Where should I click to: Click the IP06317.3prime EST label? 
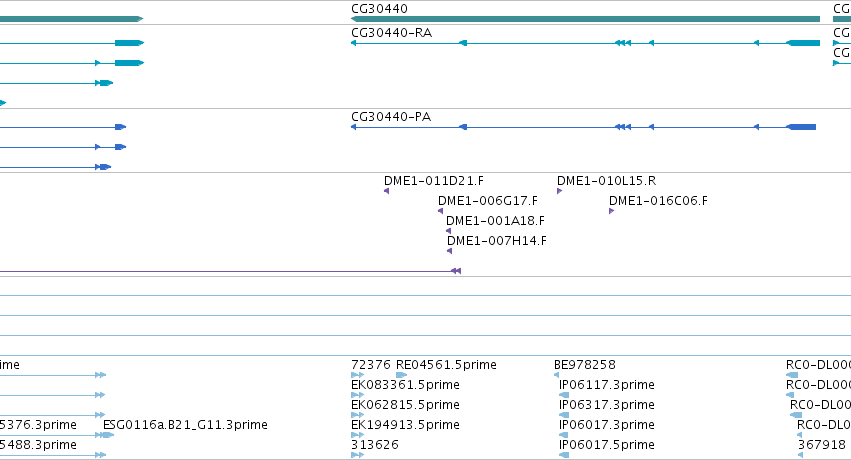pyautogui.click(x=607, y=405)
